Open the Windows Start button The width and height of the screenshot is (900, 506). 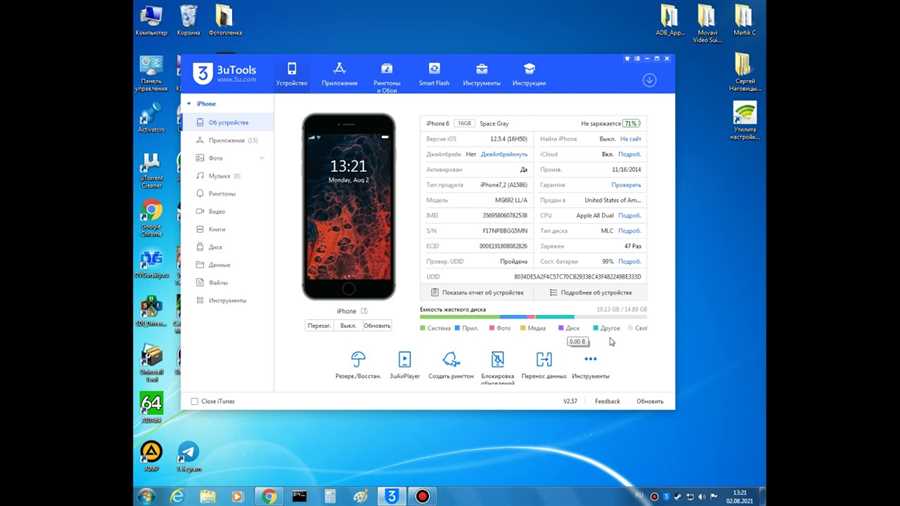coord(146,496)
